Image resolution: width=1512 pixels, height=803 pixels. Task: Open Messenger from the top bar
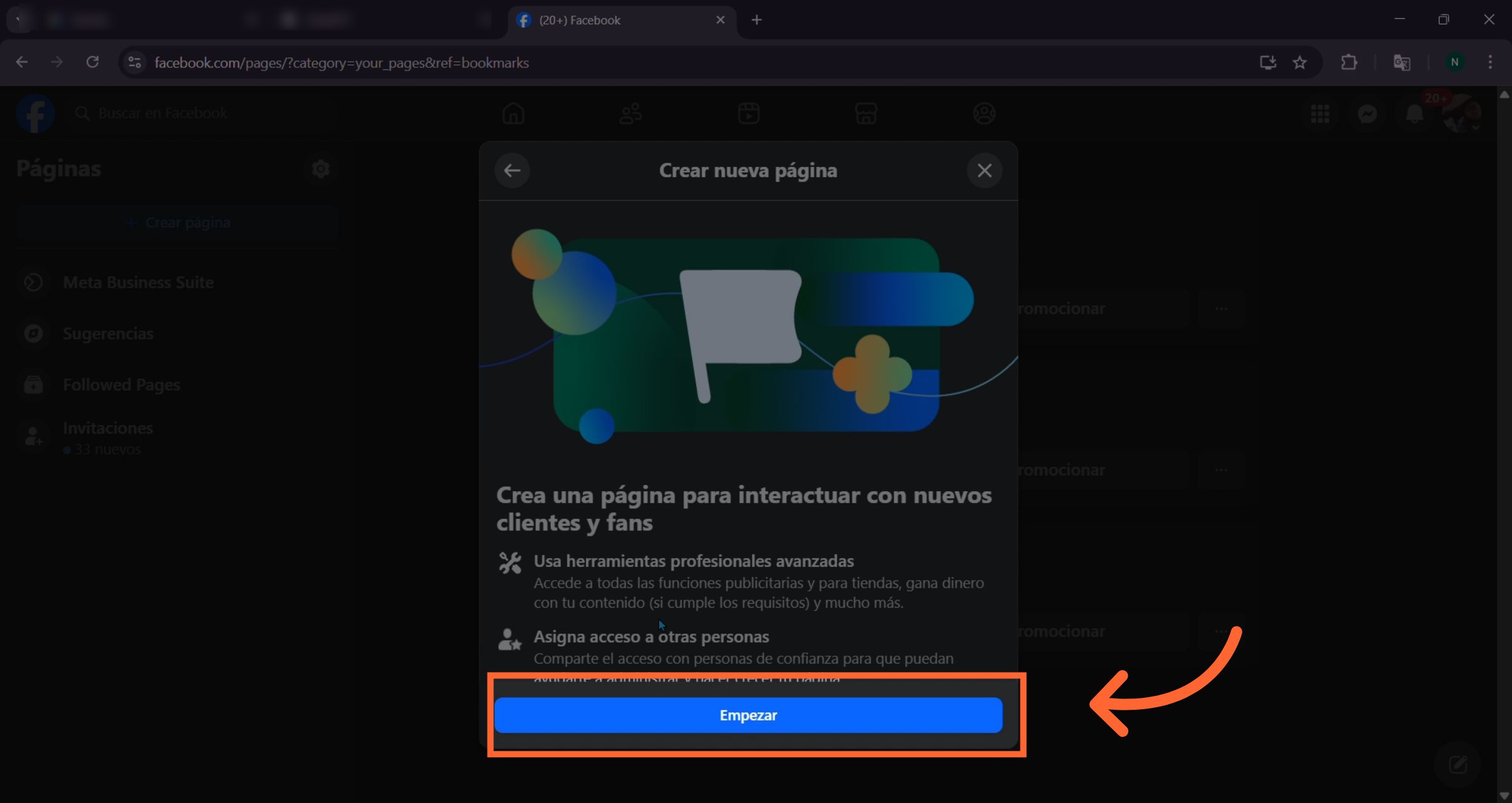1366,113
